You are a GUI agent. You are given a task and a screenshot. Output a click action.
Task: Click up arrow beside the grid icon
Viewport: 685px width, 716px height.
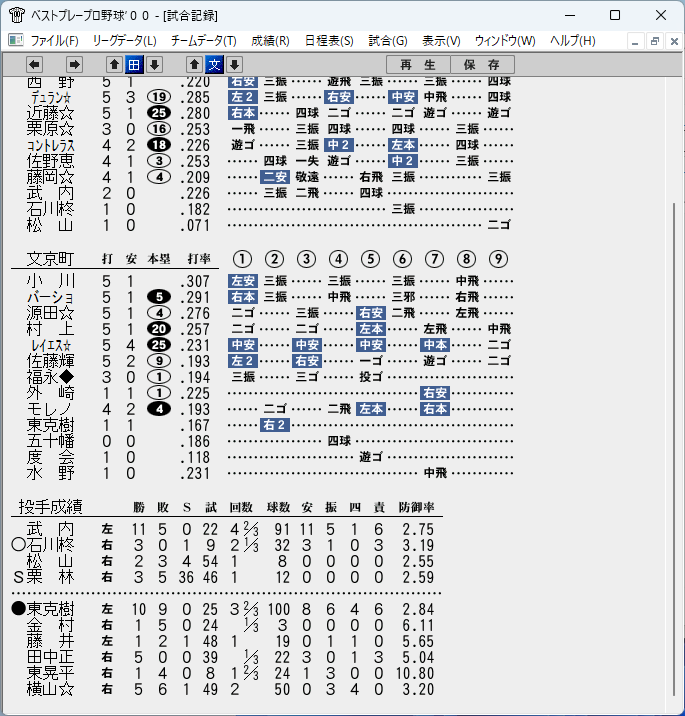coord(114,65)
